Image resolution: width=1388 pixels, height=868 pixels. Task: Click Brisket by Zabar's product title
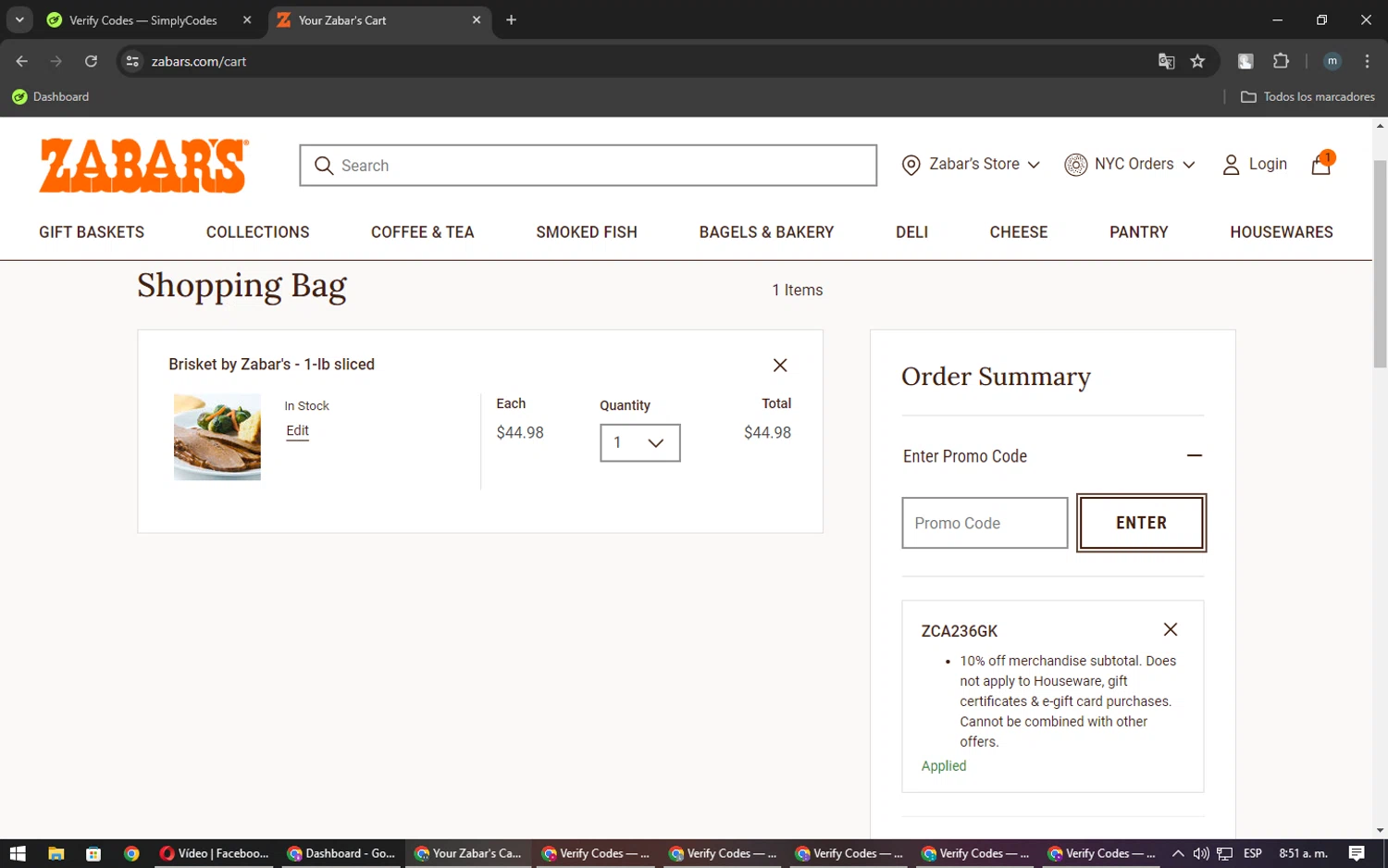(271, 365)
